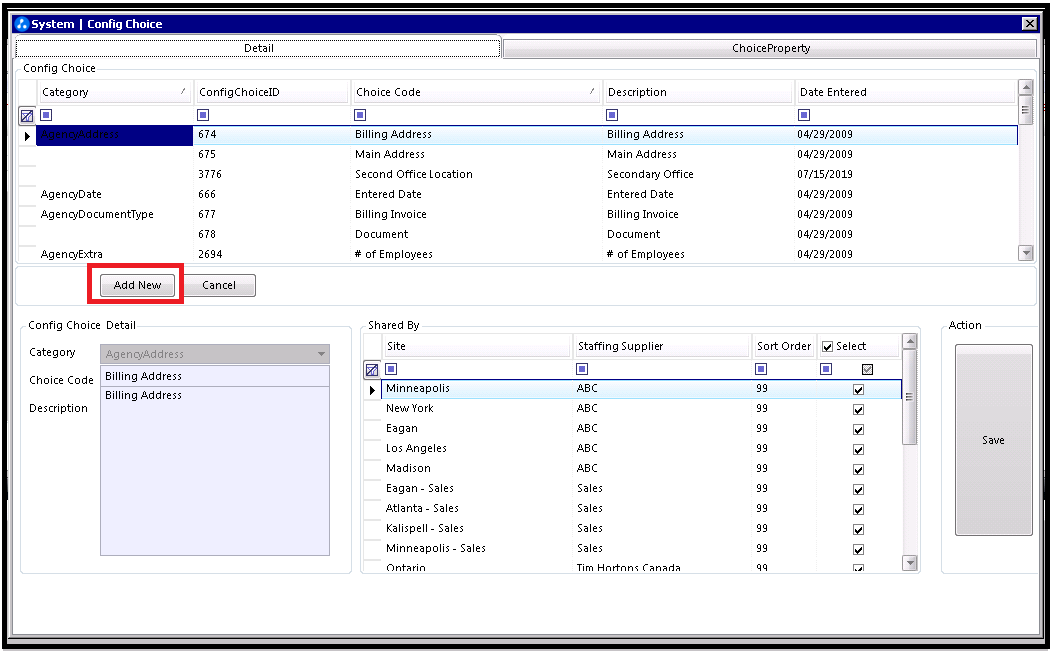
Task: Click the Choice Code input field
Action: (x=215, y=376)
